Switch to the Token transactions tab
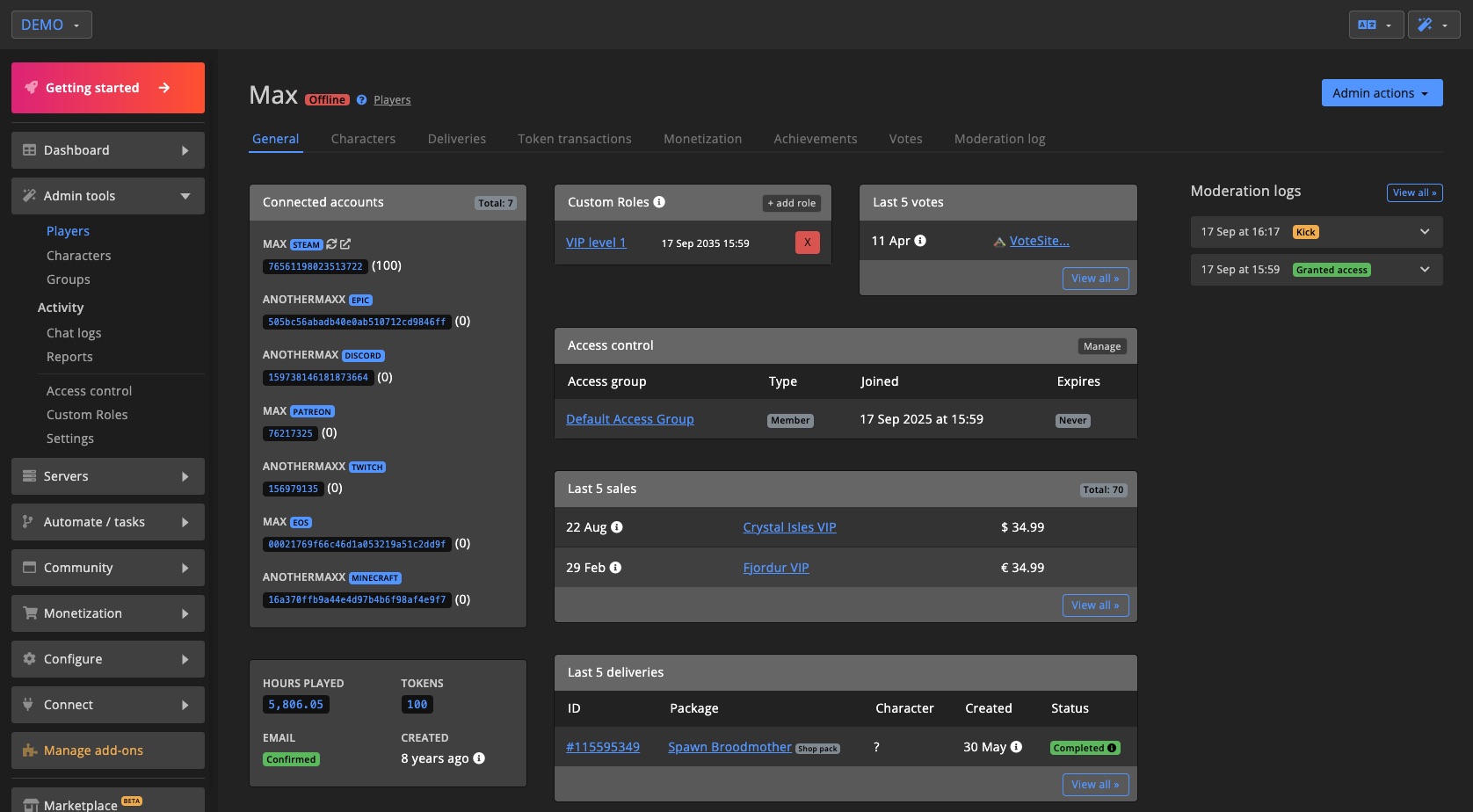This screenshot has height=812, width=1473. 574,139
